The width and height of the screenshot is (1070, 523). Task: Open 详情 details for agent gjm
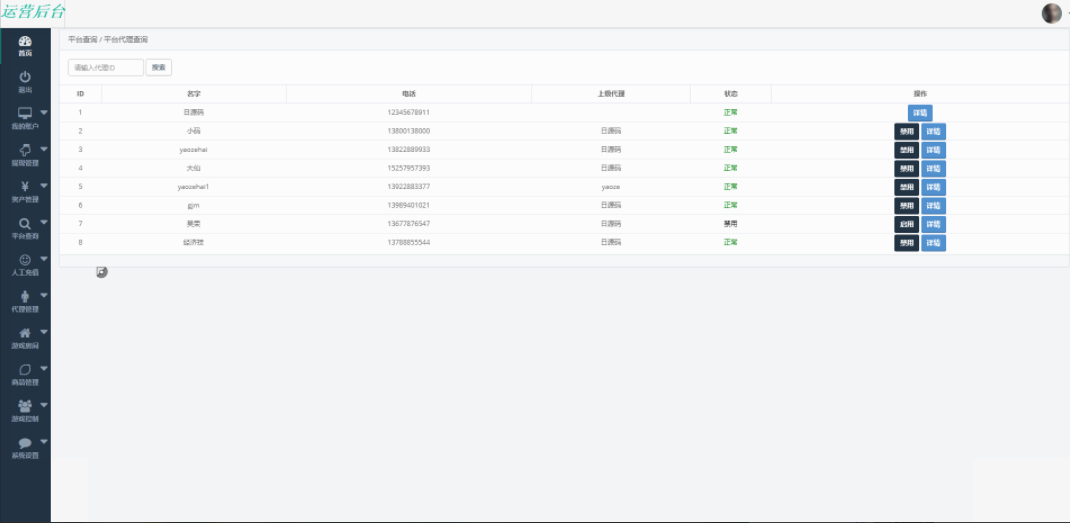pyautogui.click(x=934, y=206)
